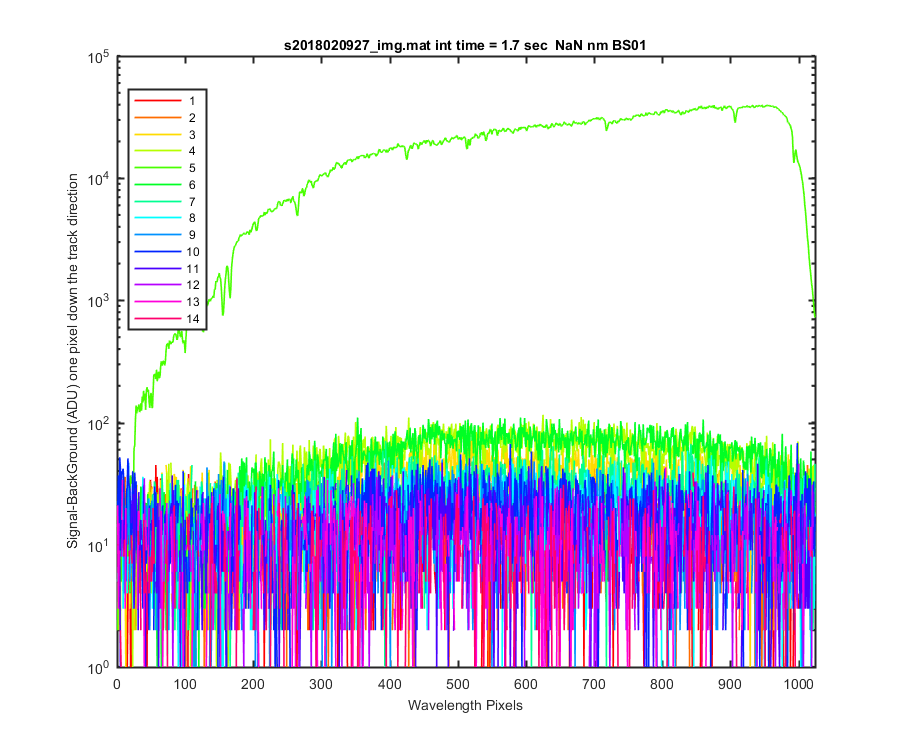Click x-axis tick label 900
Image resolution: width=900 pixels, height=750 pixels.
[730, 684]
